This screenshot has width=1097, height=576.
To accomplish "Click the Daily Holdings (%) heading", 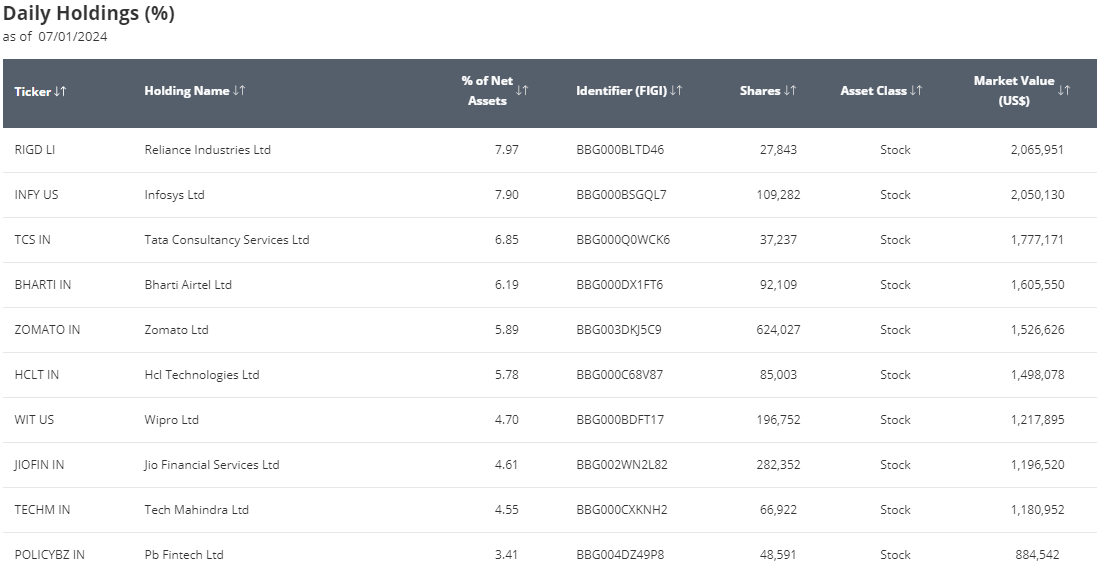I will pos(89,13).
